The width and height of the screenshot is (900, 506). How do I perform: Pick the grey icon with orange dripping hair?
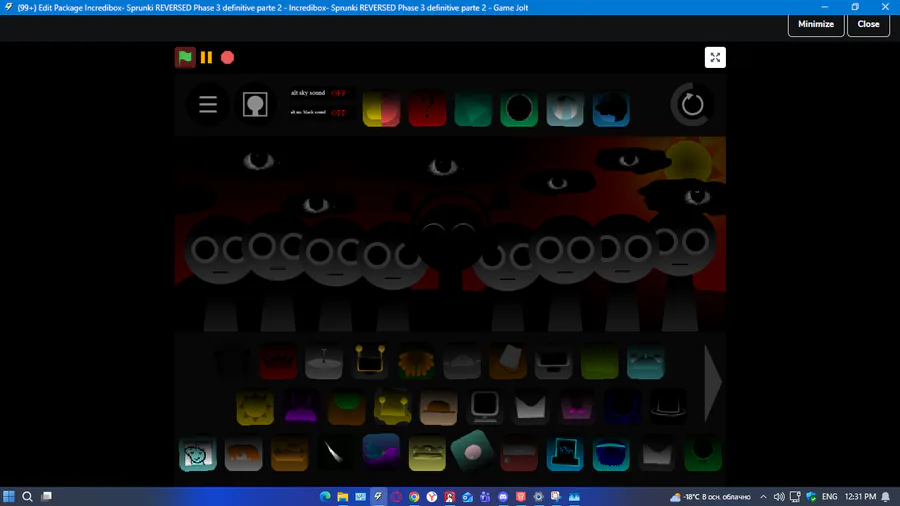(x=243, y=453)
